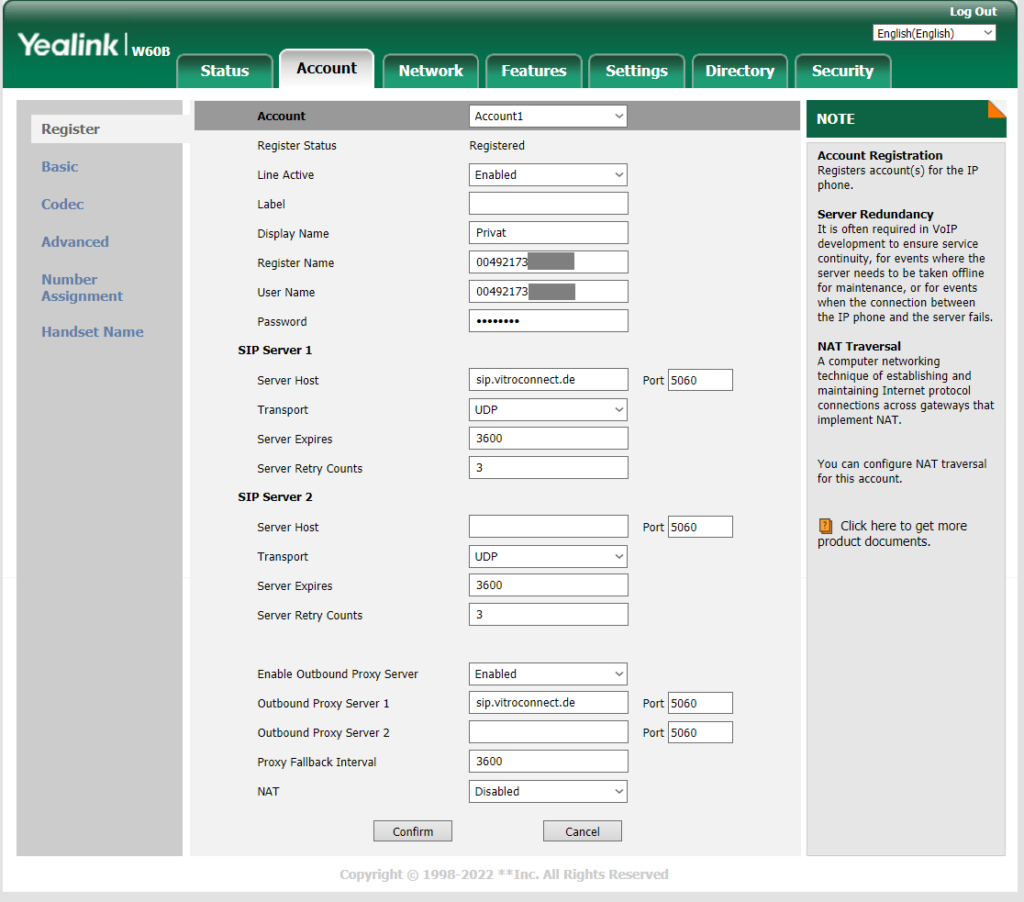Open the Line Active dropdown
Viewport: 1024px width, 902px height.
point(548,175)
